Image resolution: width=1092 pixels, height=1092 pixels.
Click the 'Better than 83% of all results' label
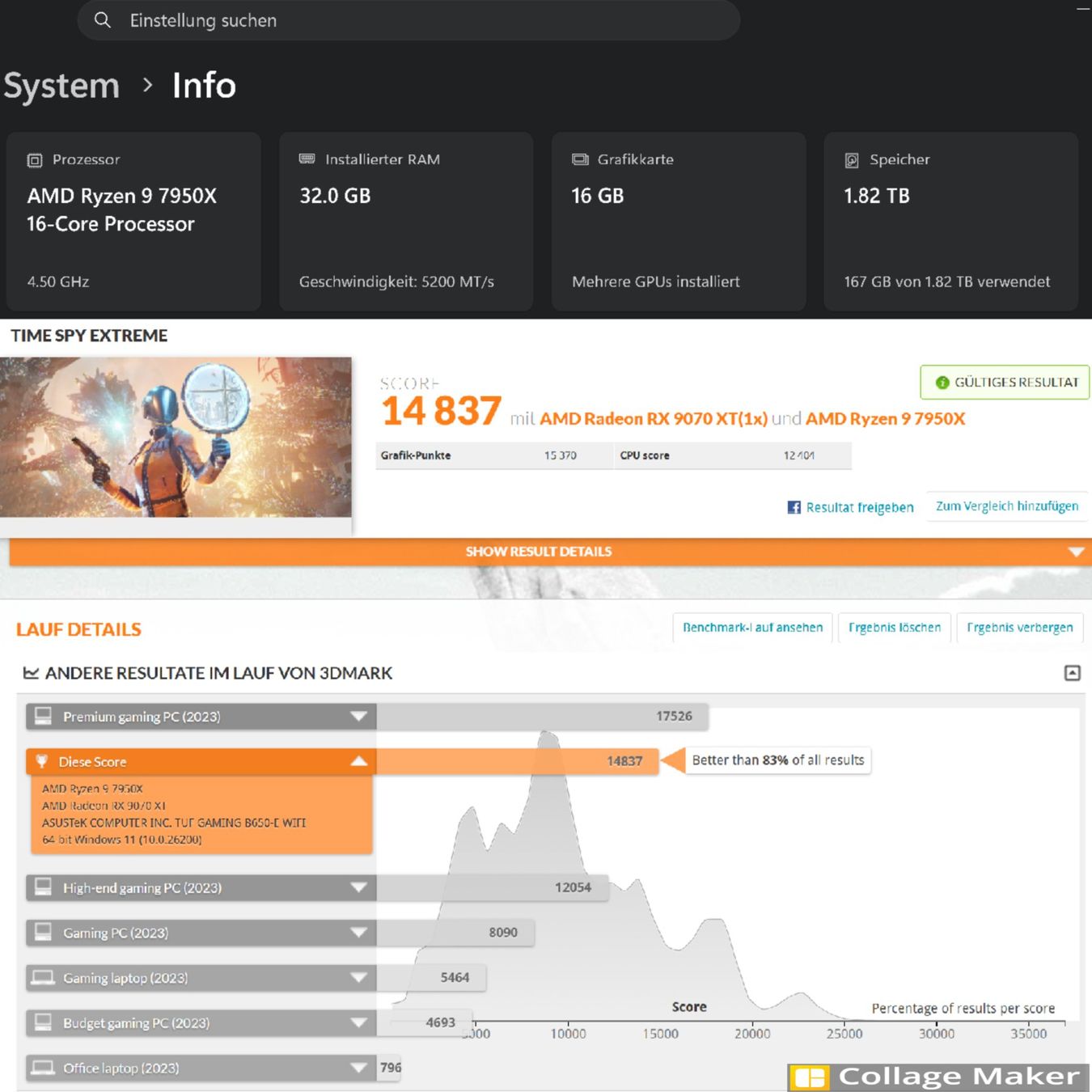[x=778, y=760]
